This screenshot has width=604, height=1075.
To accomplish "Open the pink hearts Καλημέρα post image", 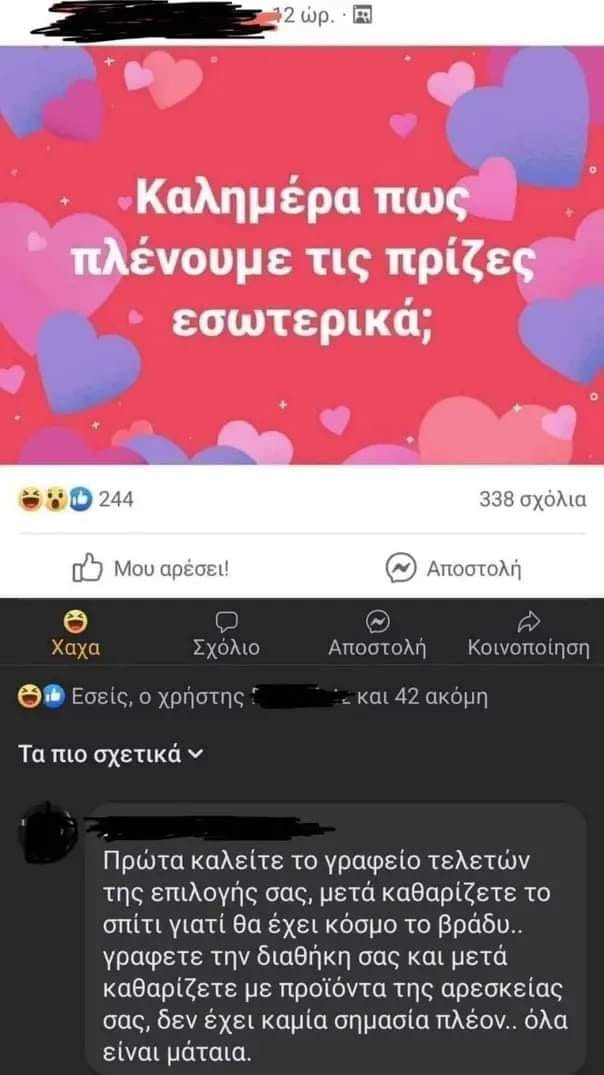I will [302, 255].
